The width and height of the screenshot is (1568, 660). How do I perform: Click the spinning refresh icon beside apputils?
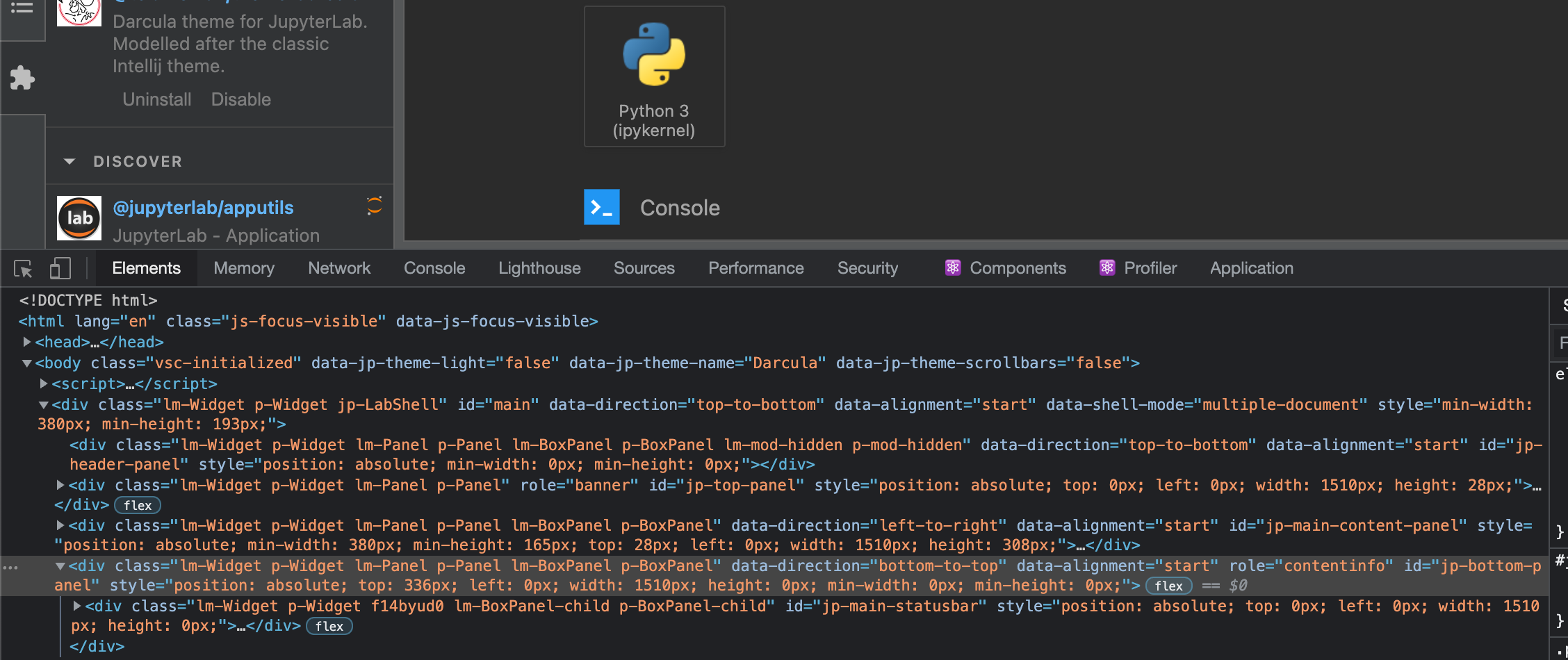[375, 205]
